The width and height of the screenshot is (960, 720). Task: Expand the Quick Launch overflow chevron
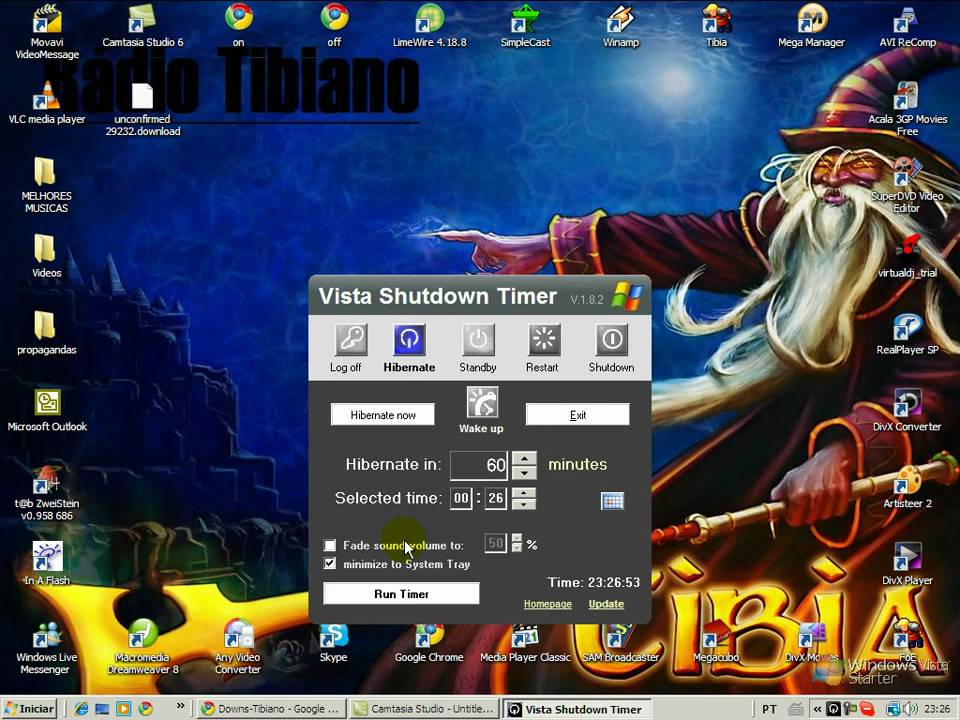click(x=181, y=705)
